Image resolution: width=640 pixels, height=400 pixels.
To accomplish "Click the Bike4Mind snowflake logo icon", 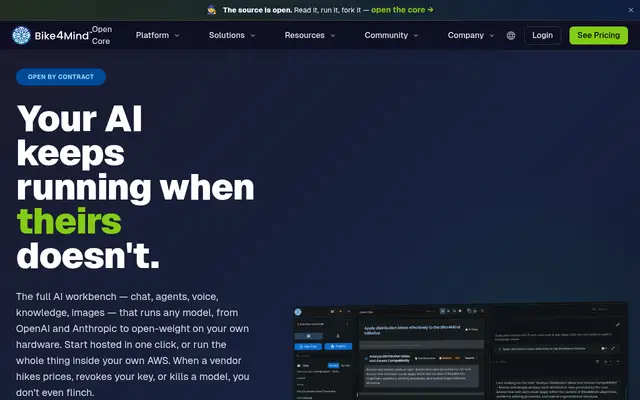I will [21, 35].
